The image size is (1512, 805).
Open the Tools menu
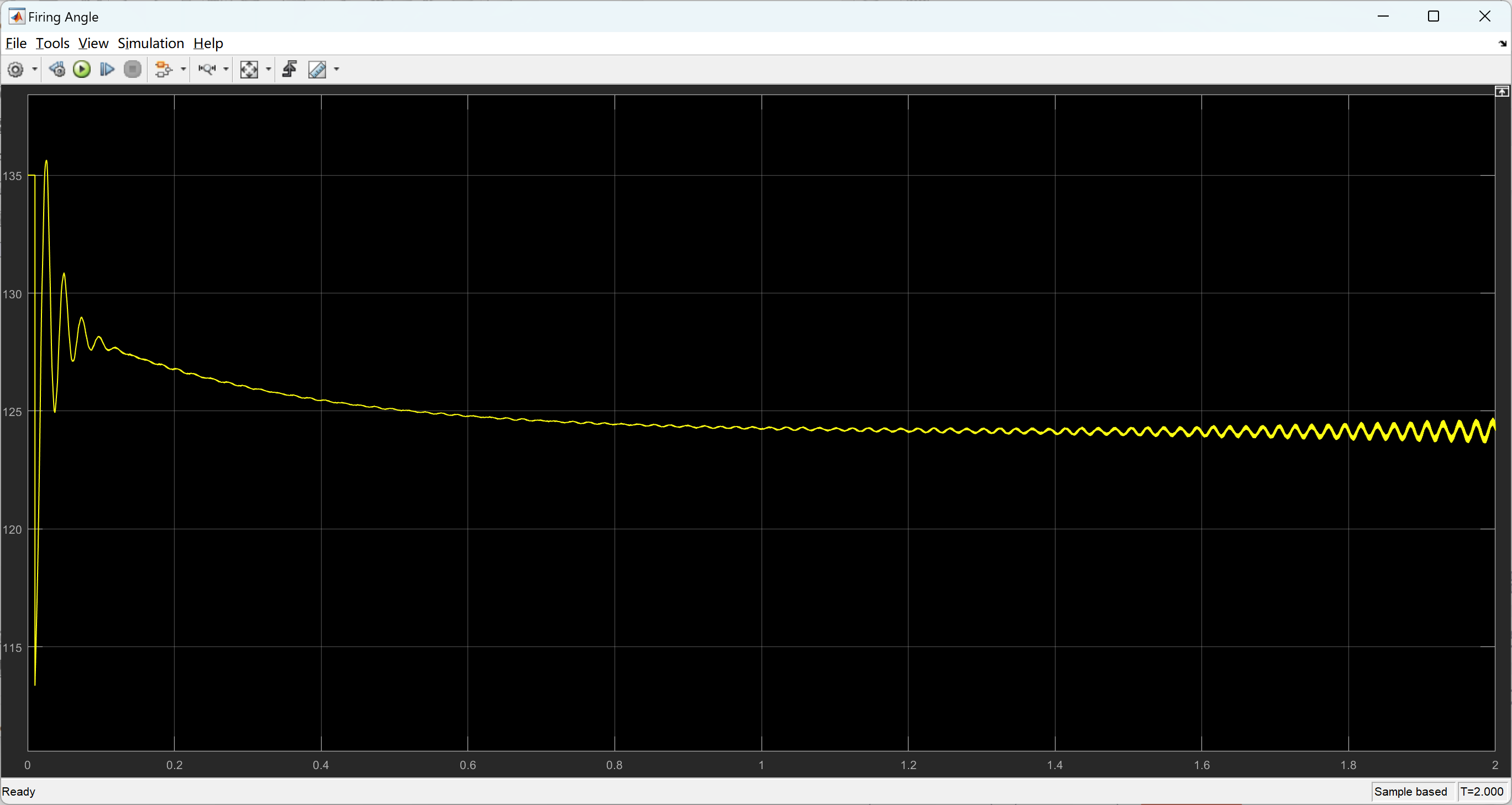(53, 44)
